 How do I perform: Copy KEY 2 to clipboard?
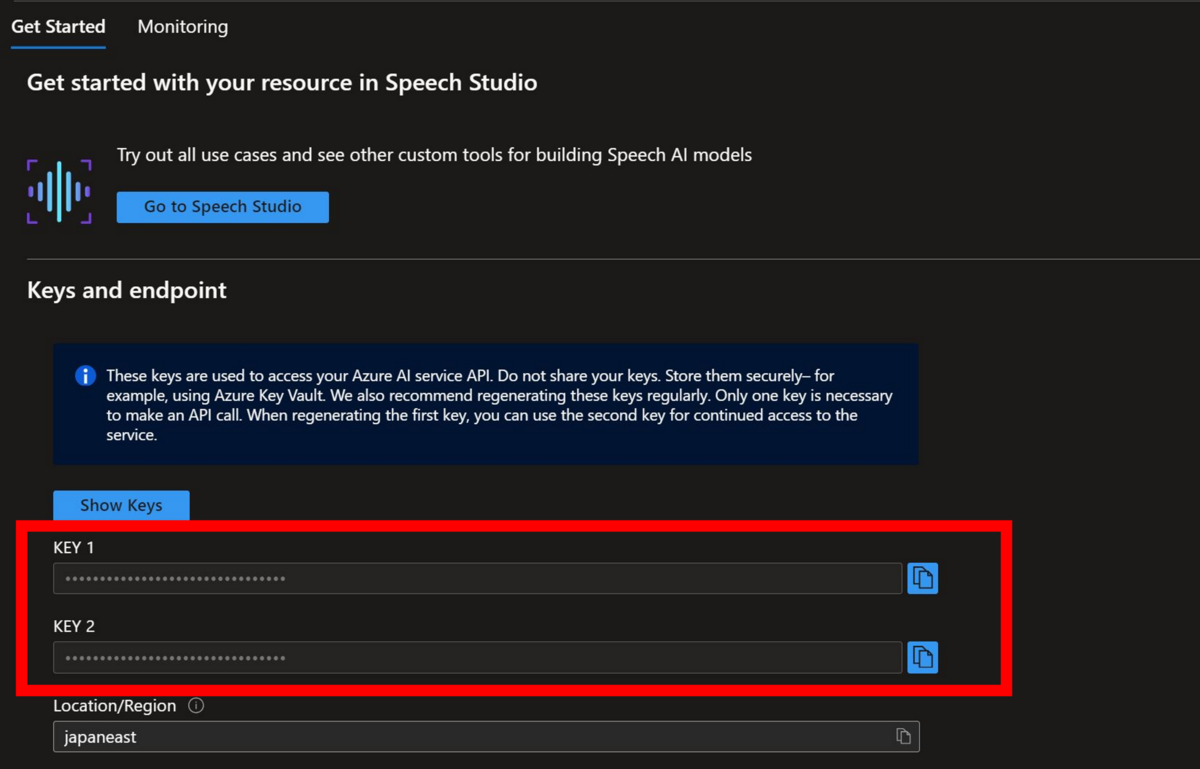(x=922, y=657)
